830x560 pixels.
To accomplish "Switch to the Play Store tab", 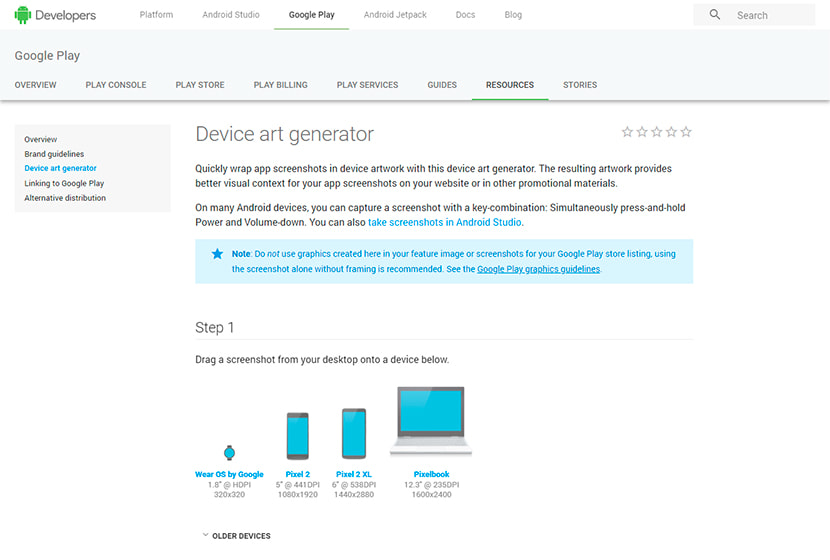I will point(200,85).
